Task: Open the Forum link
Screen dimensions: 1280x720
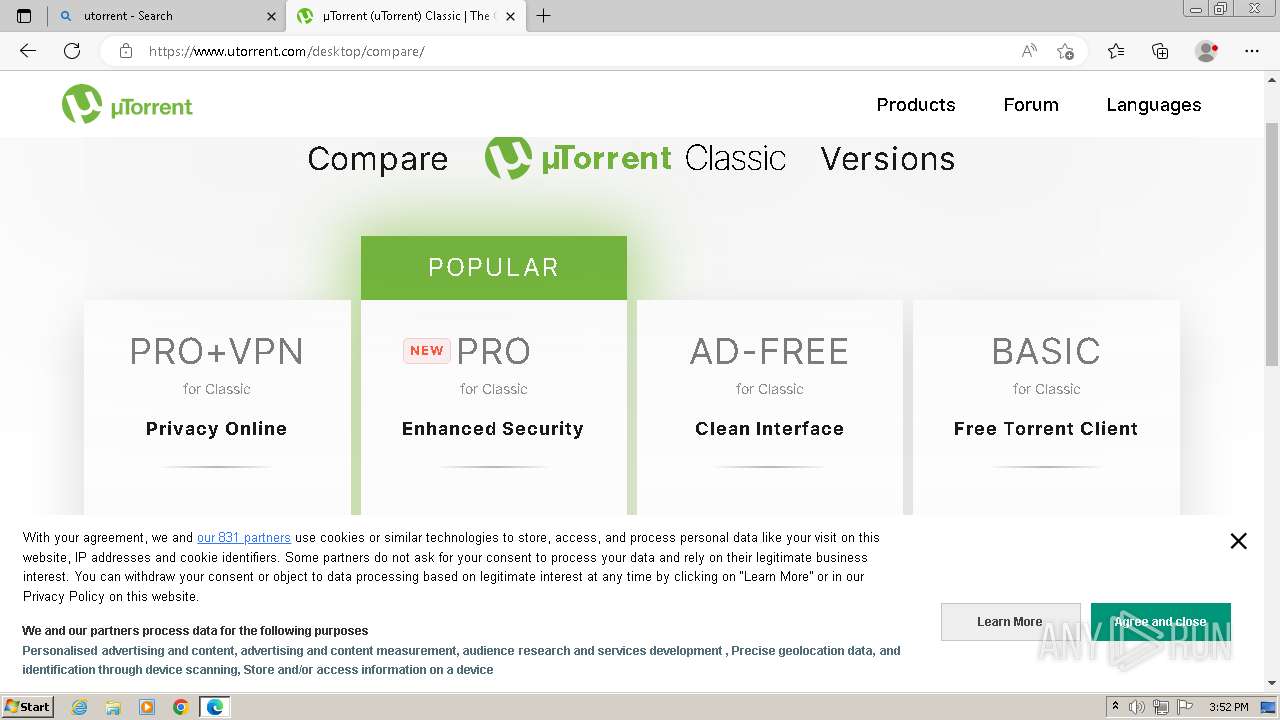Action: (x=1031, y=105)
